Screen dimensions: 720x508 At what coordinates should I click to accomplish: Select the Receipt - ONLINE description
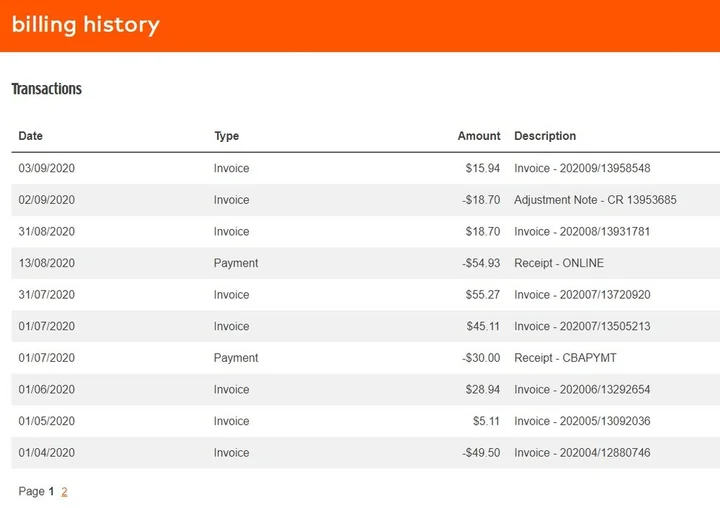559,263
